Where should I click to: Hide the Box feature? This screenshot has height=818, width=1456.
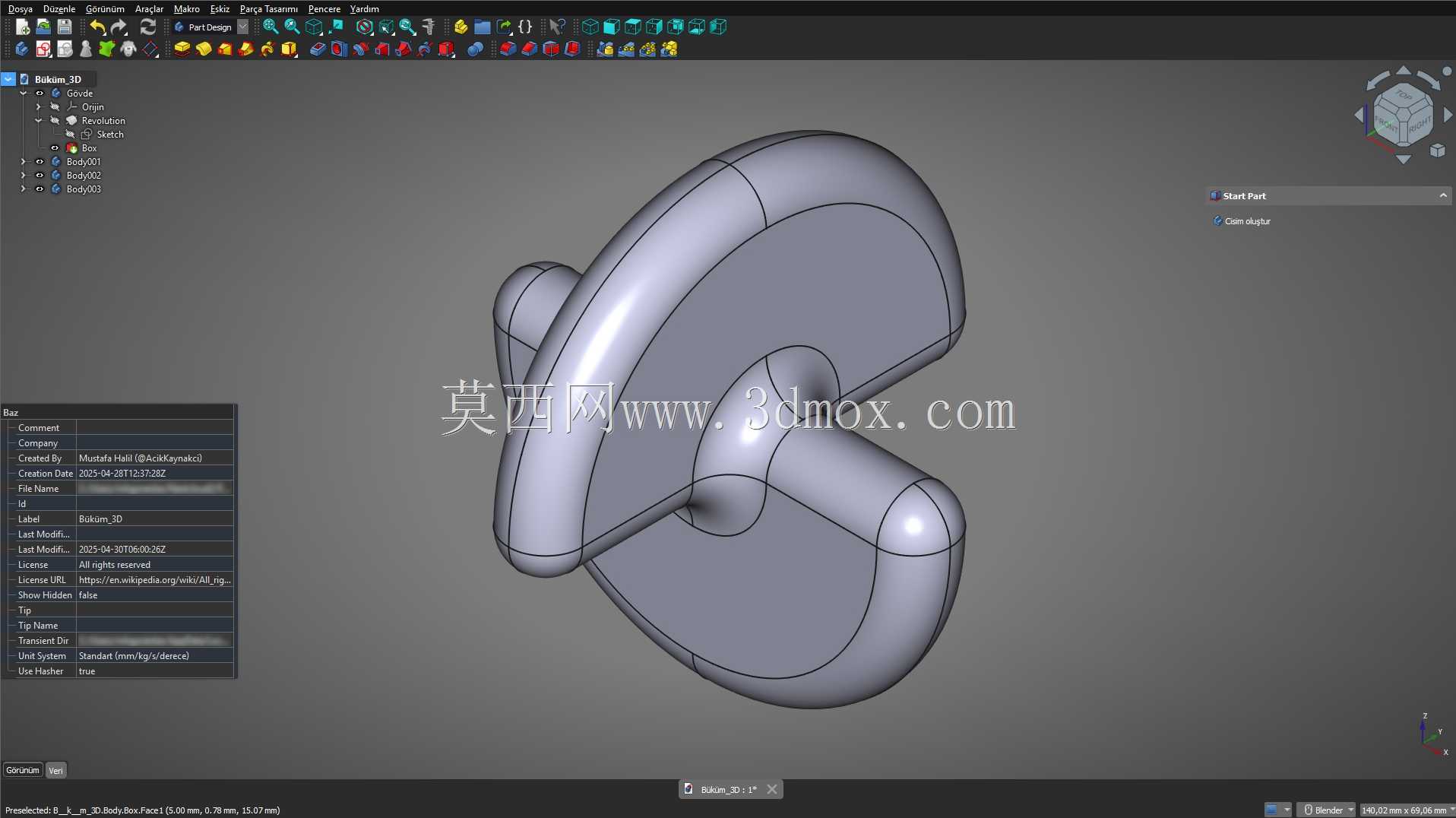(55, 148)
